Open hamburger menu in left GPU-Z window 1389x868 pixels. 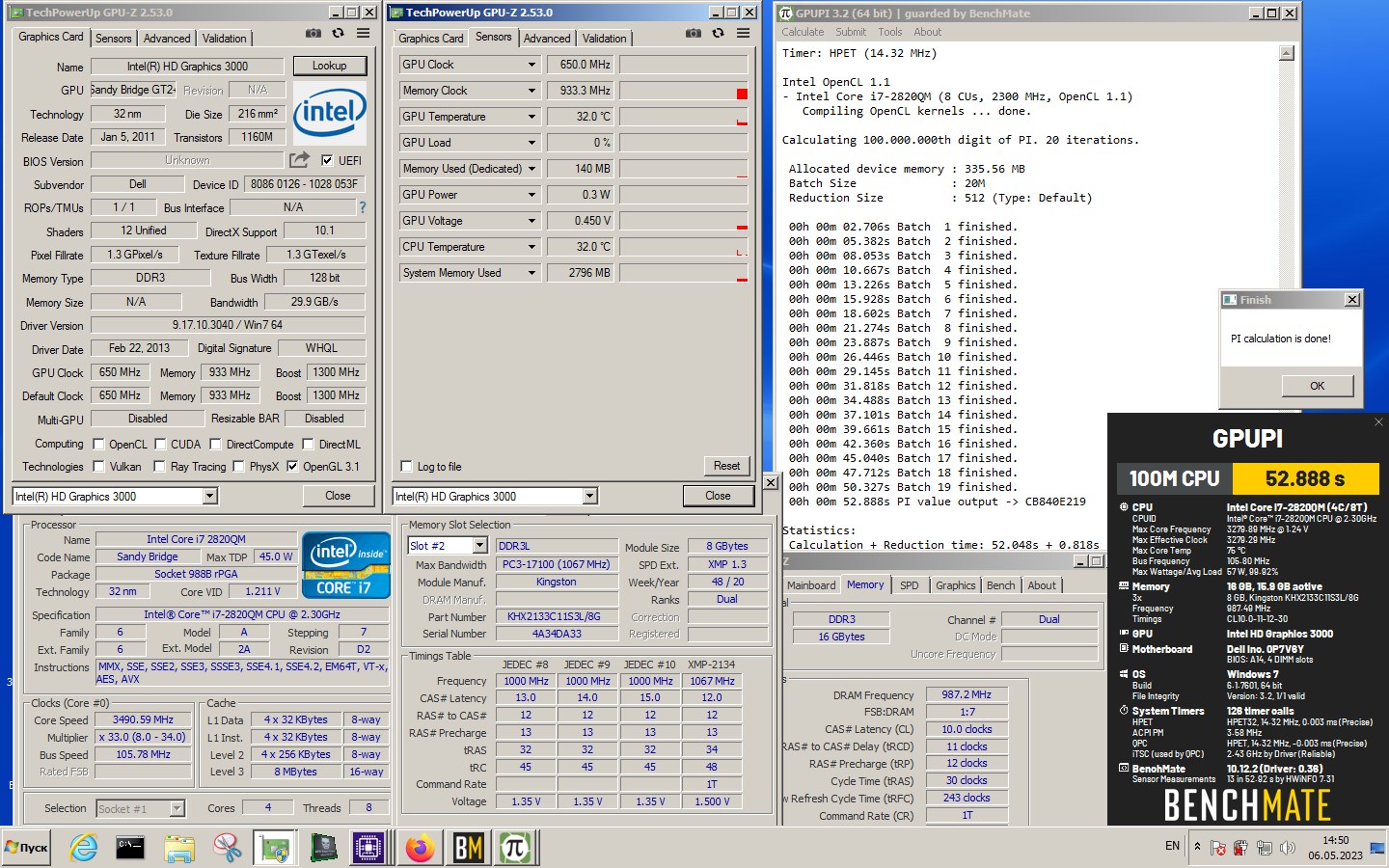click(364, 33)
